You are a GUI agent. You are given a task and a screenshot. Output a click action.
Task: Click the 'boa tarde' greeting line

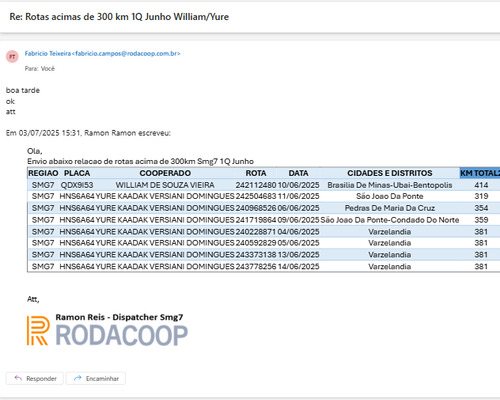[23, 90]
